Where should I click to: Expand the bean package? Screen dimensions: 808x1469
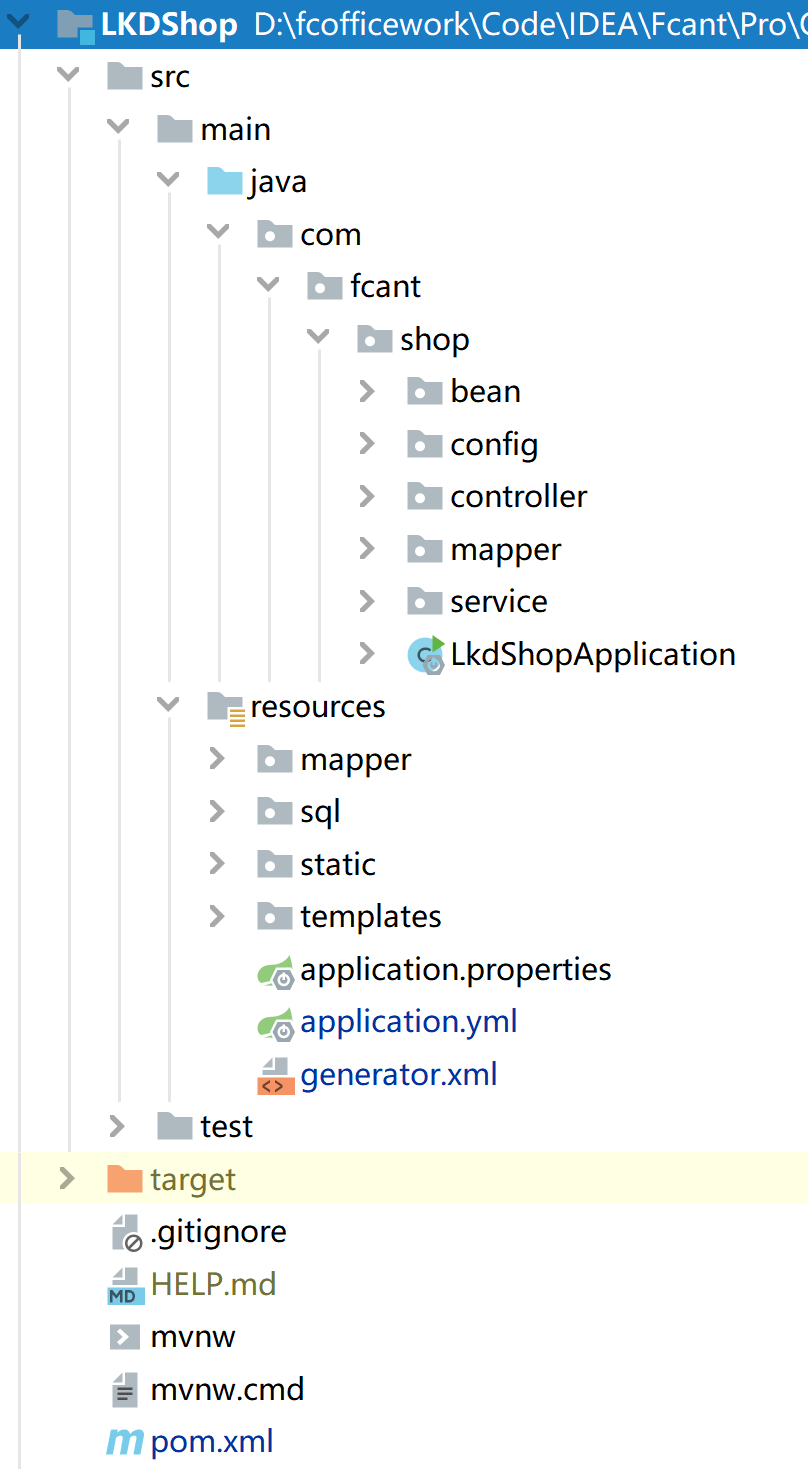pyautogui.click(x=367, y=391)
